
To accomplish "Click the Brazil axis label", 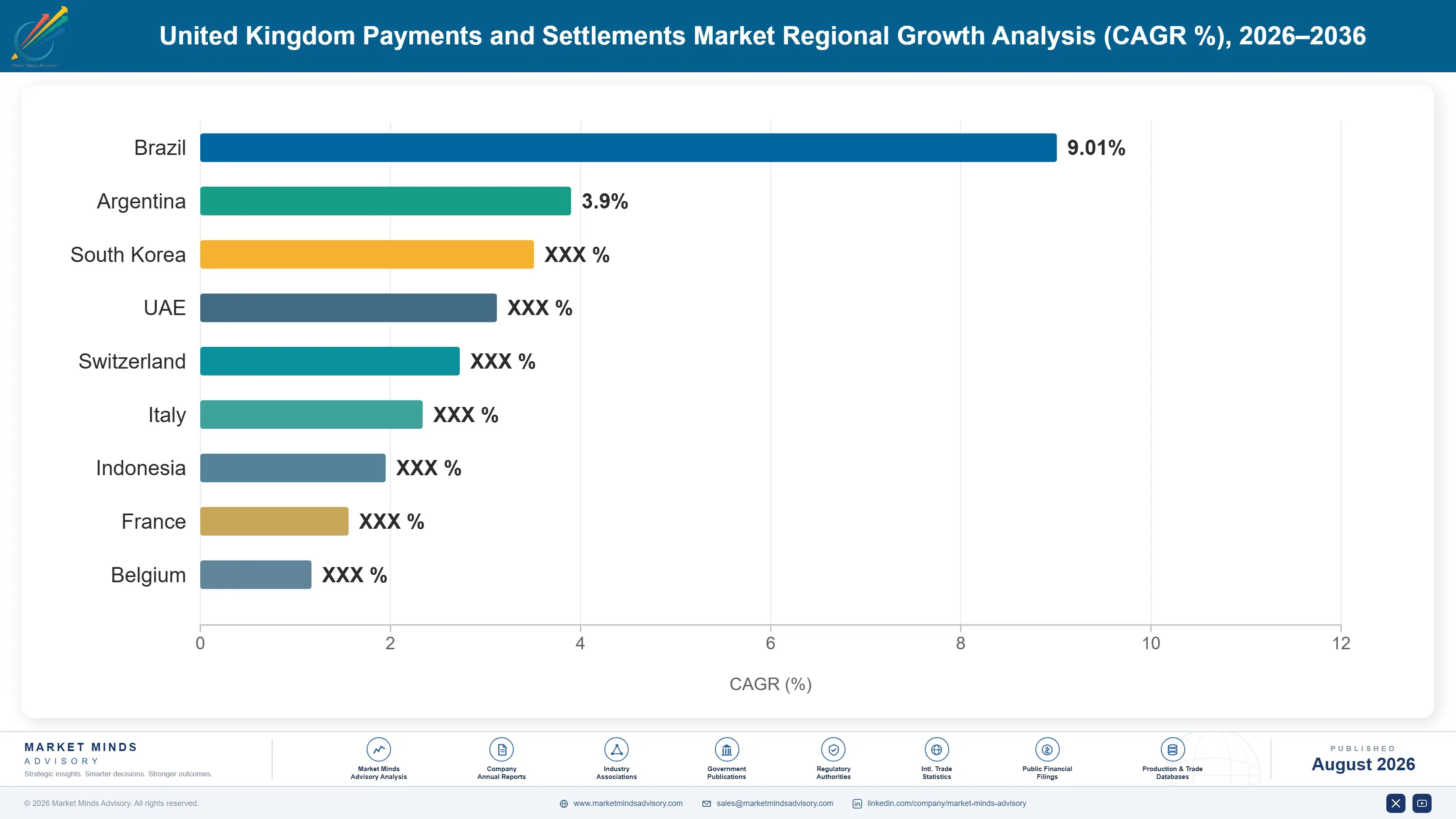I will click(x=160, y=148).
